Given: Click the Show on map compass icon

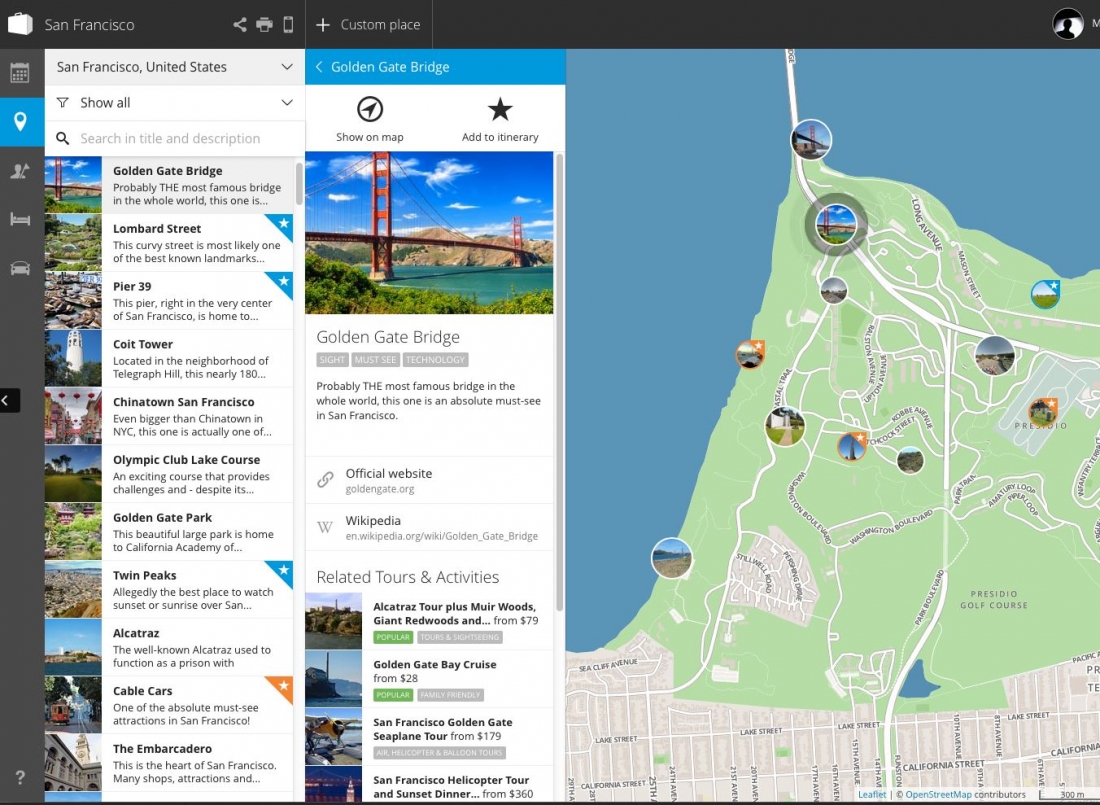Looking at the screenshot, I should pos(370,110).
